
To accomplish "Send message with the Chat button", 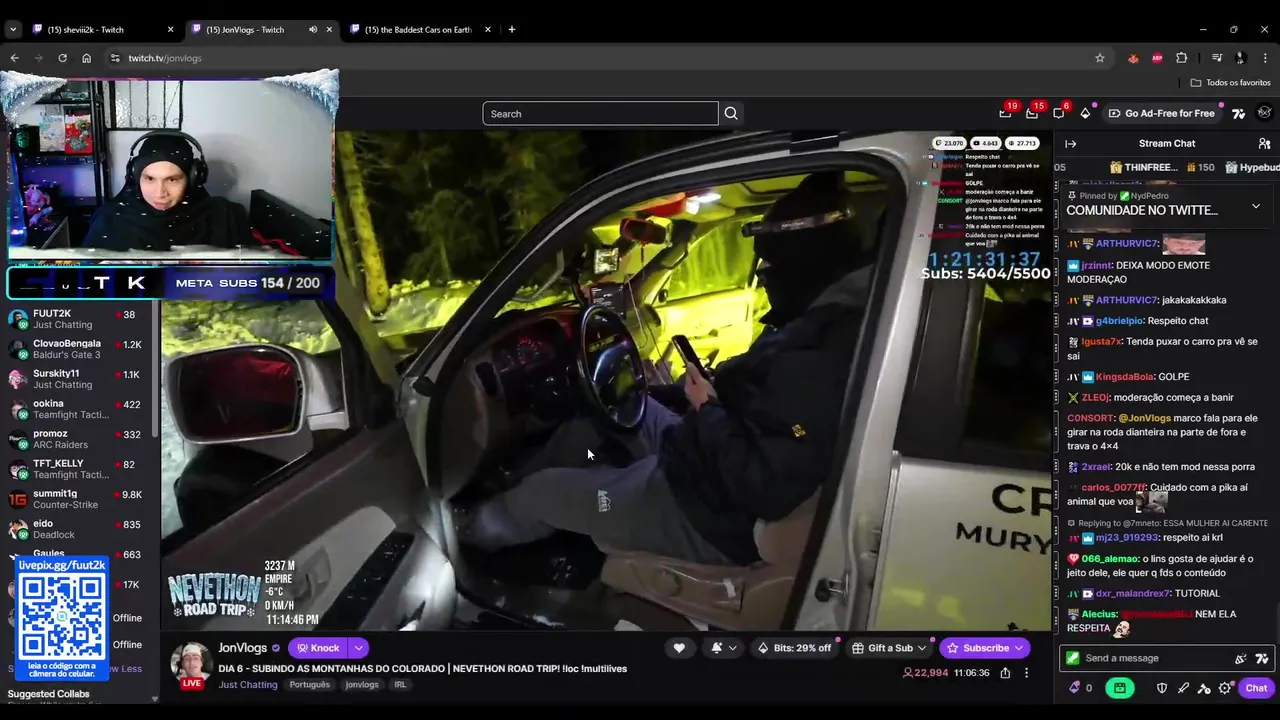I will [1256, 688].
